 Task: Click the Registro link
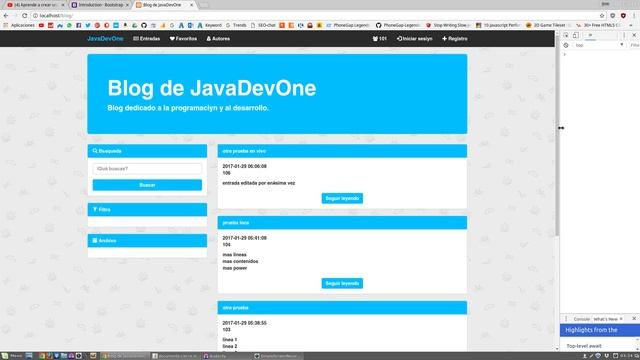coord(455,39)
